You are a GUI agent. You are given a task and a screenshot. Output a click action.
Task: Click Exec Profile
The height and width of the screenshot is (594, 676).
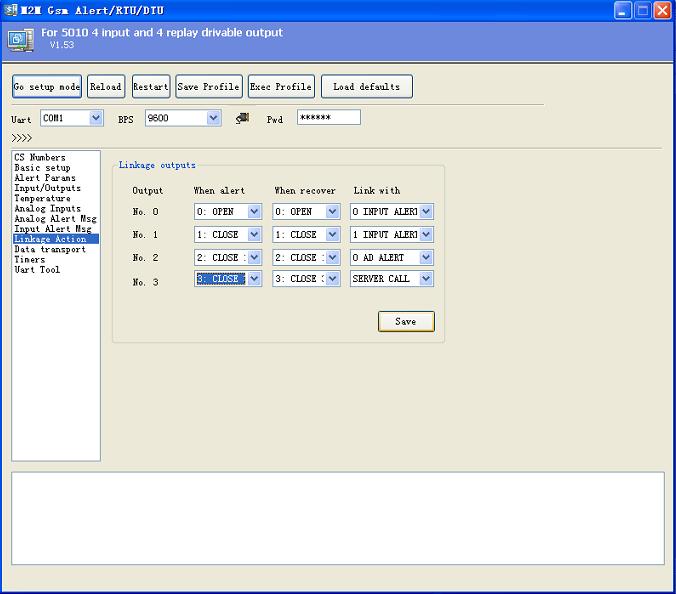tap(281, 87)
